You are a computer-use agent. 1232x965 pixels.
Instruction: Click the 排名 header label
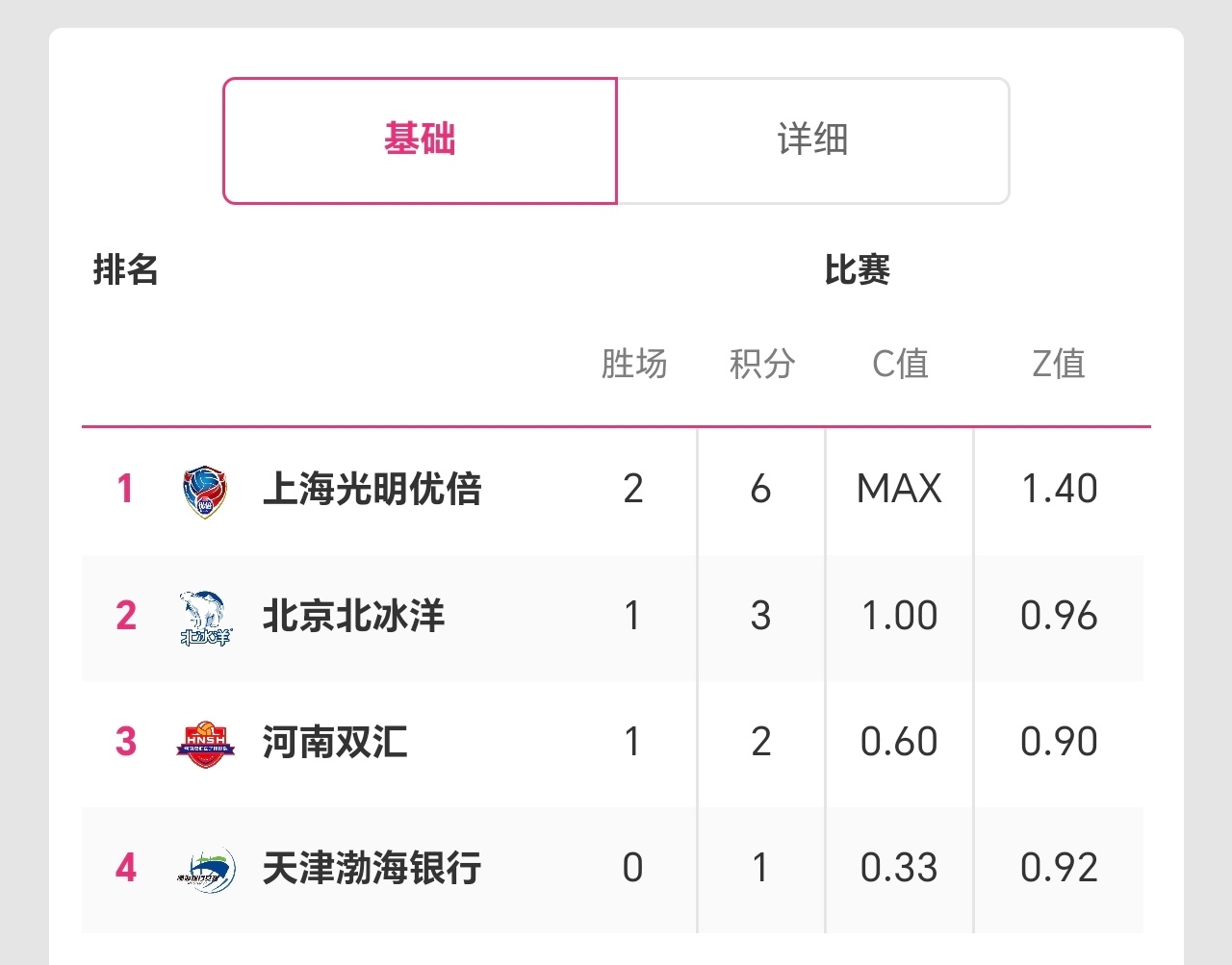point(125,269)
